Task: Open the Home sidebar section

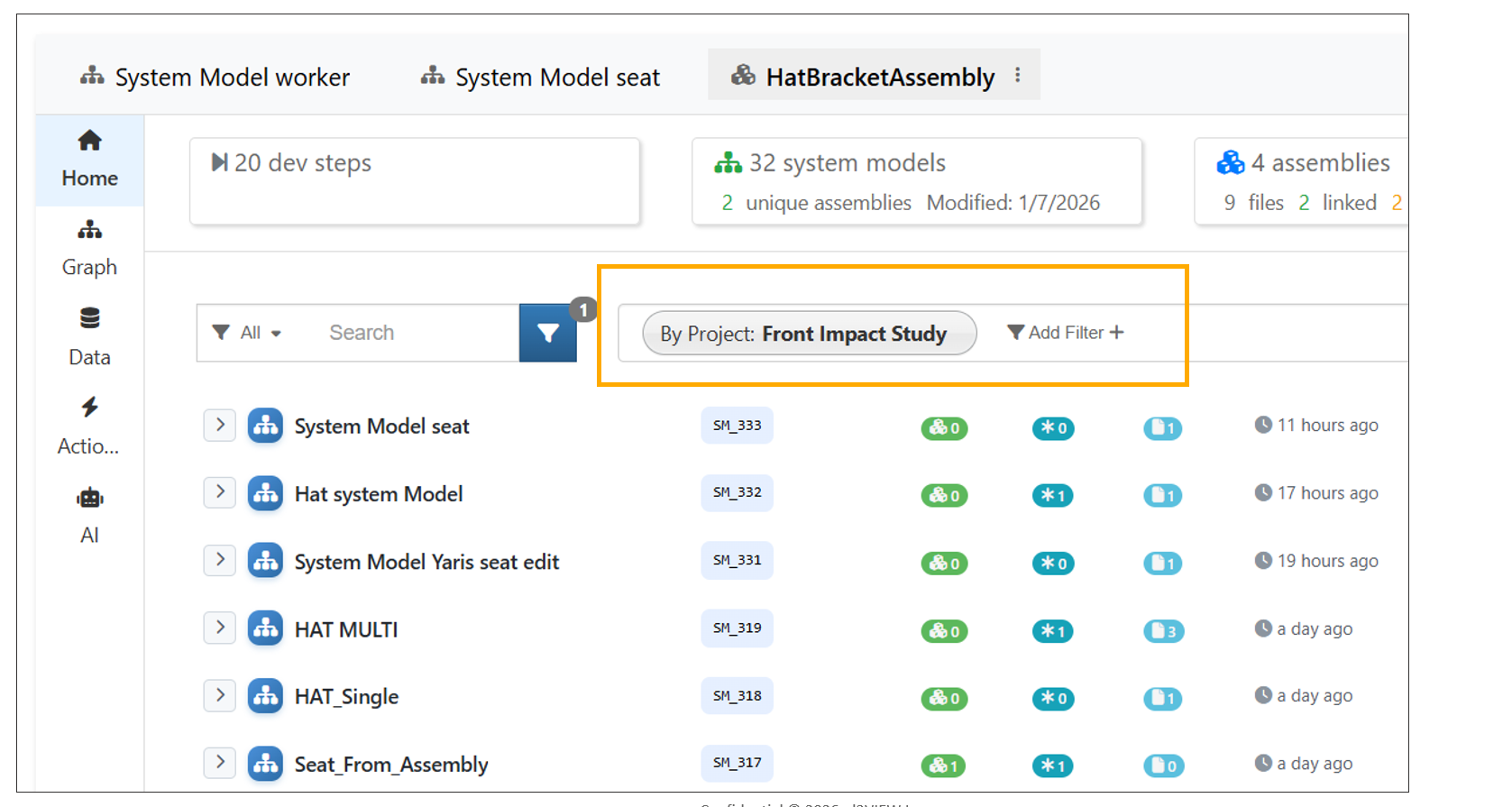Action: (89, 159)
